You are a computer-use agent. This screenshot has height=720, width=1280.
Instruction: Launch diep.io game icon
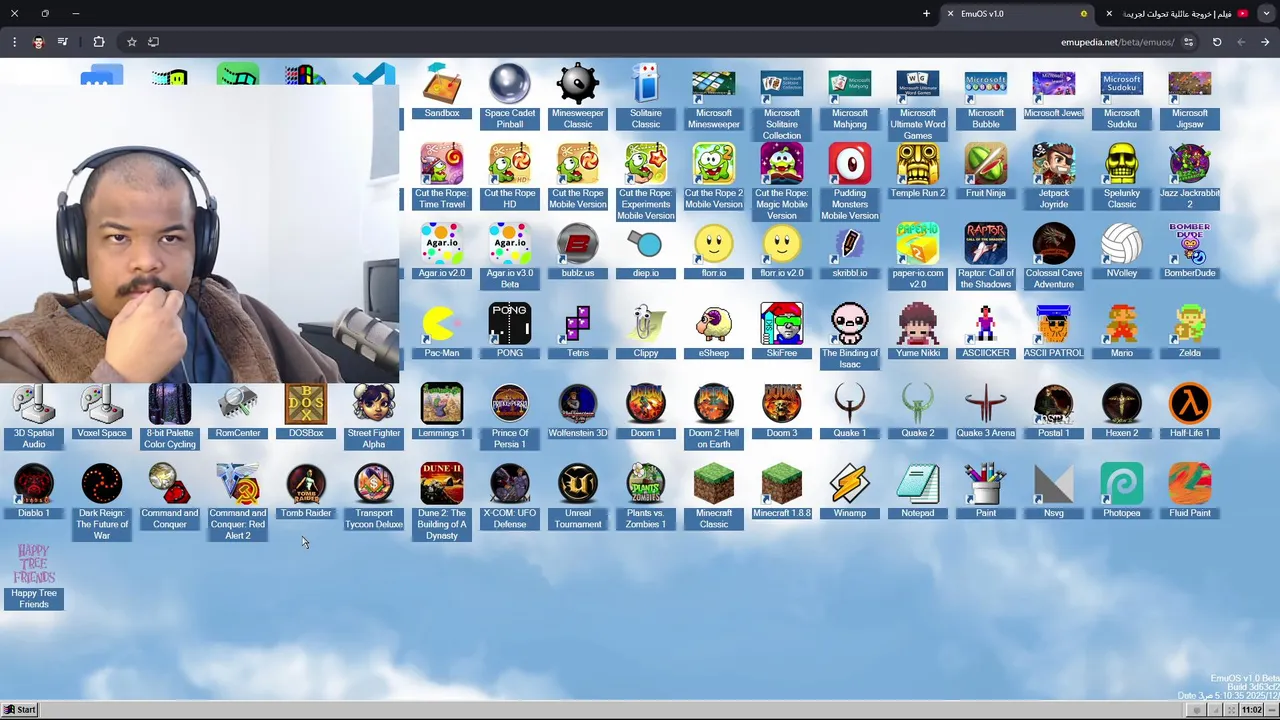646,252
